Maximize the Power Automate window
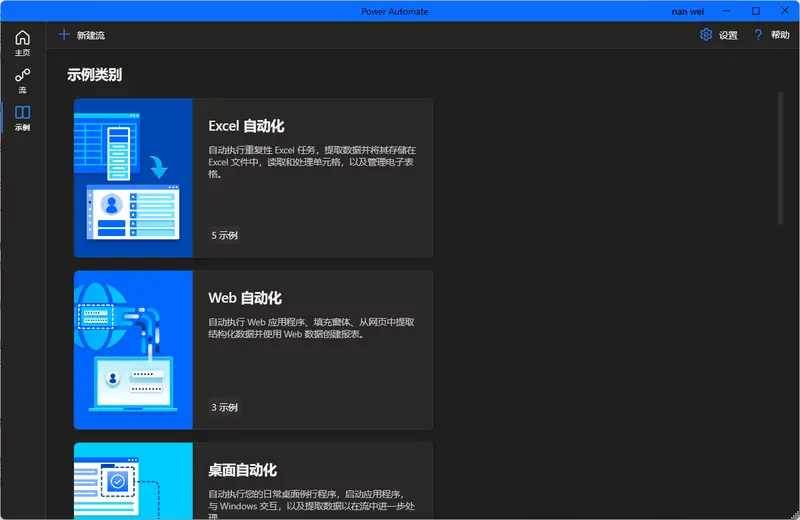Viewport: 800px width, 520px height. 756,11
